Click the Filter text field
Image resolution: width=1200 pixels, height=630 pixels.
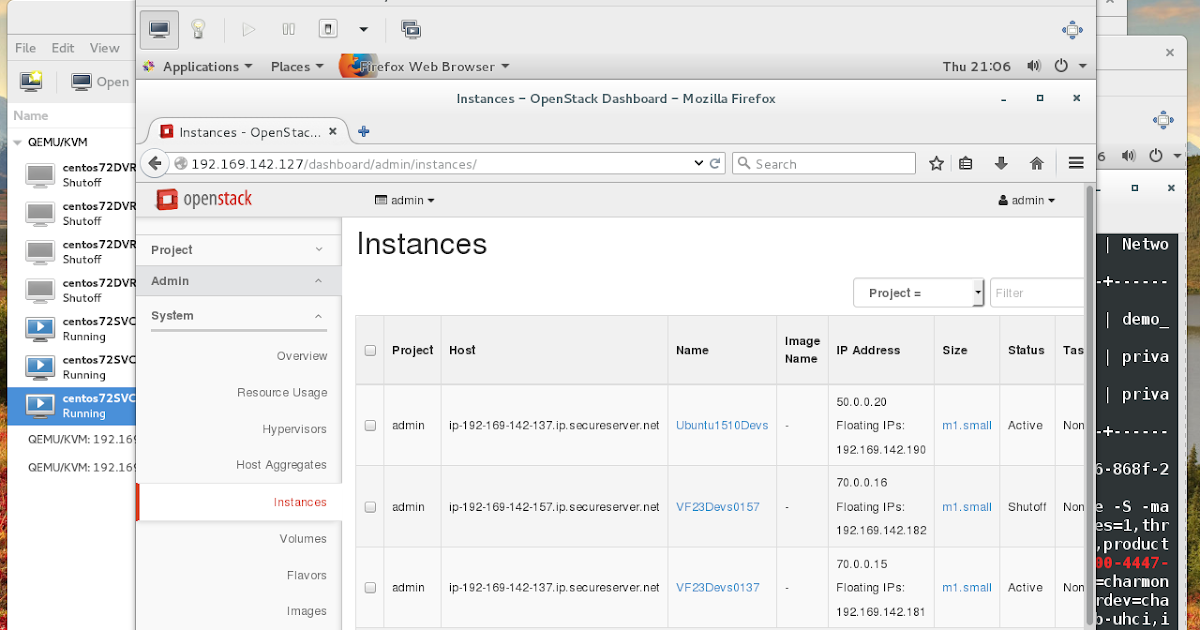tap(1036, 293)
